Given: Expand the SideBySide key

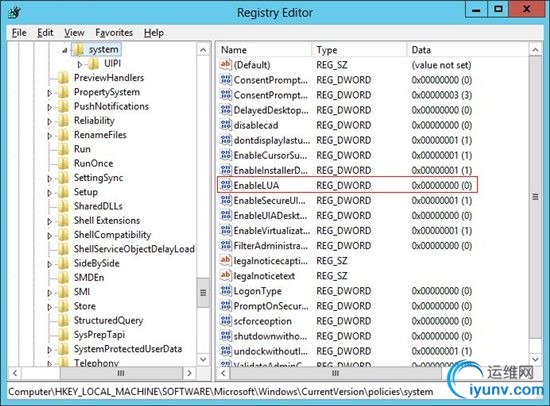Looking at the screenshot, I should click(x=49, y=264).
